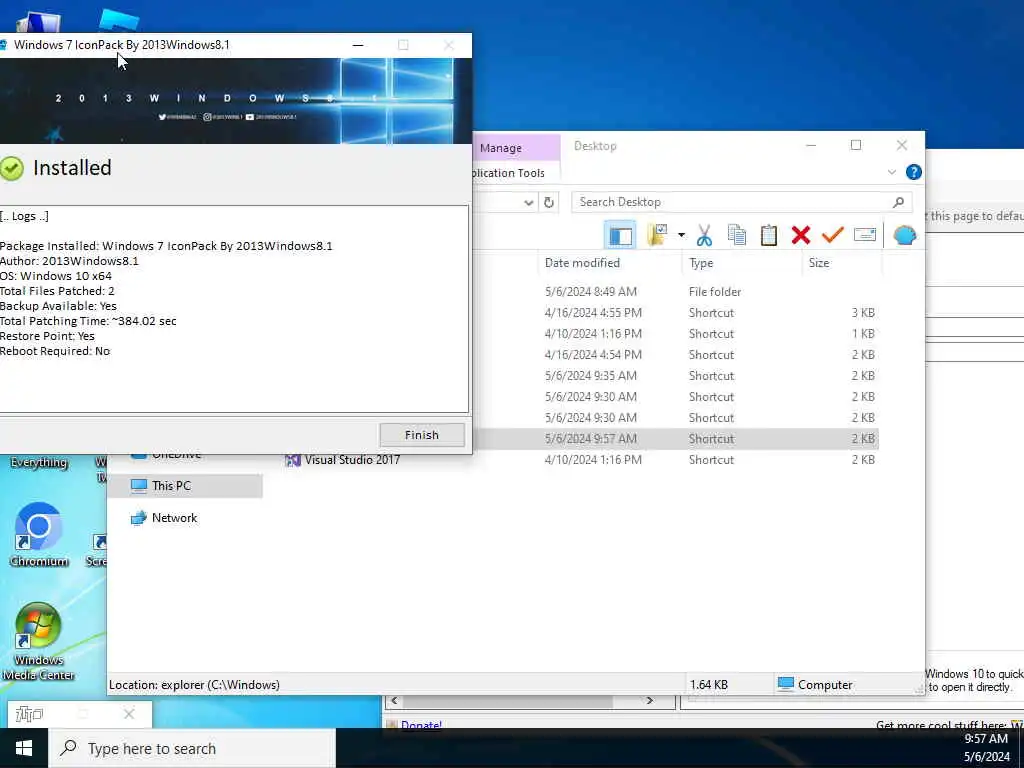Click the Email envelope toolbar icon

click(865, 234)
